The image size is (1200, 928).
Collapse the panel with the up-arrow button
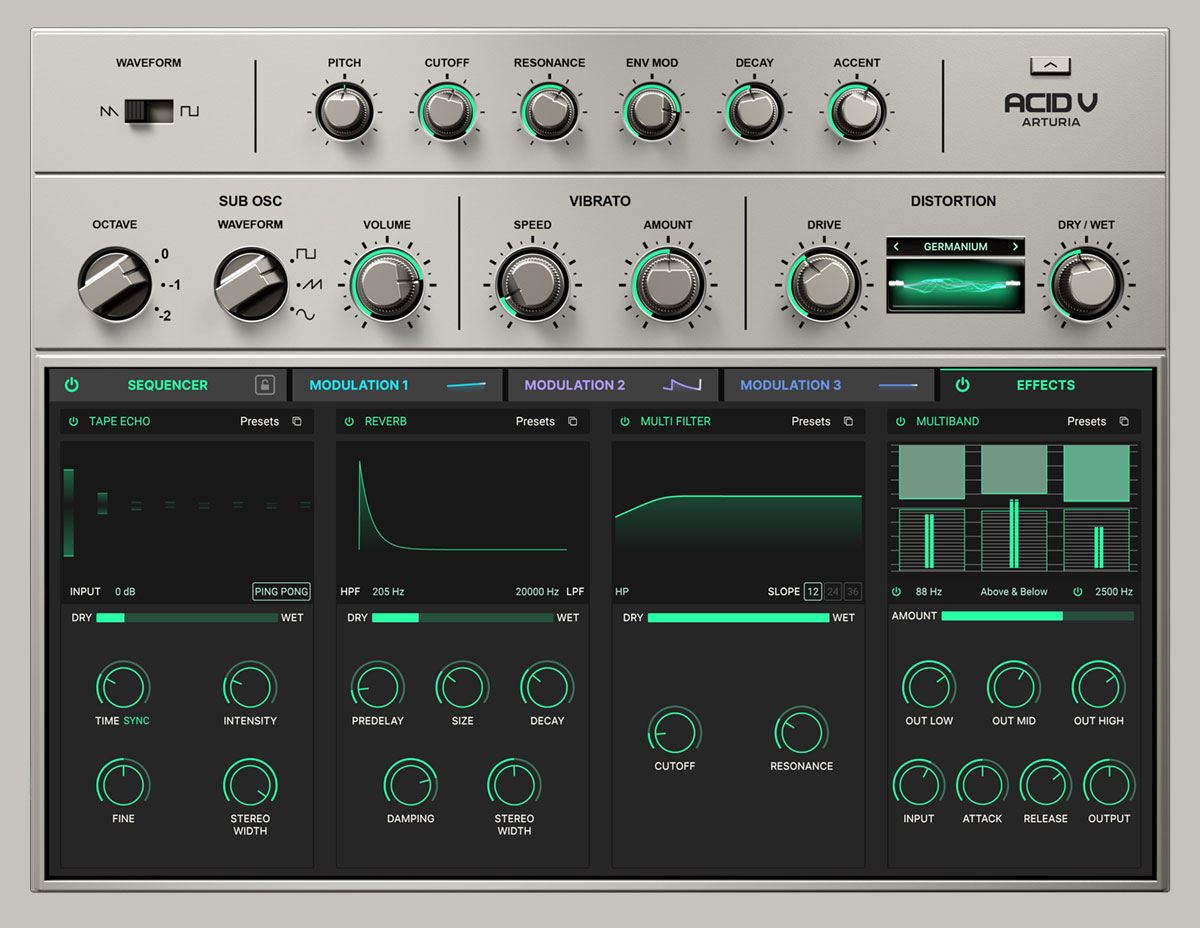1050,66
